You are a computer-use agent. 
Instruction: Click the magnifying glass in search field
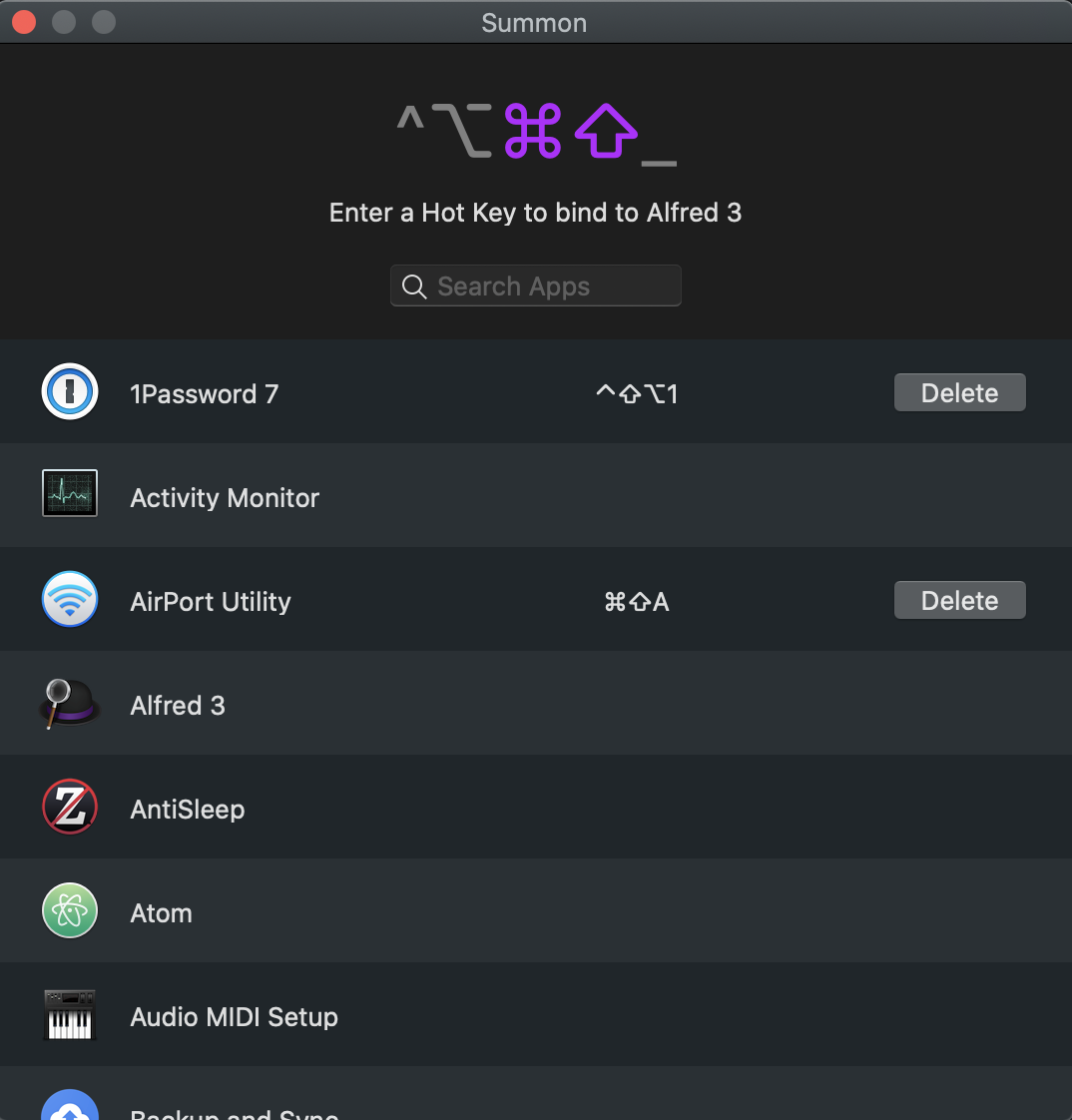pyautogui.click(x=414, y=286)
